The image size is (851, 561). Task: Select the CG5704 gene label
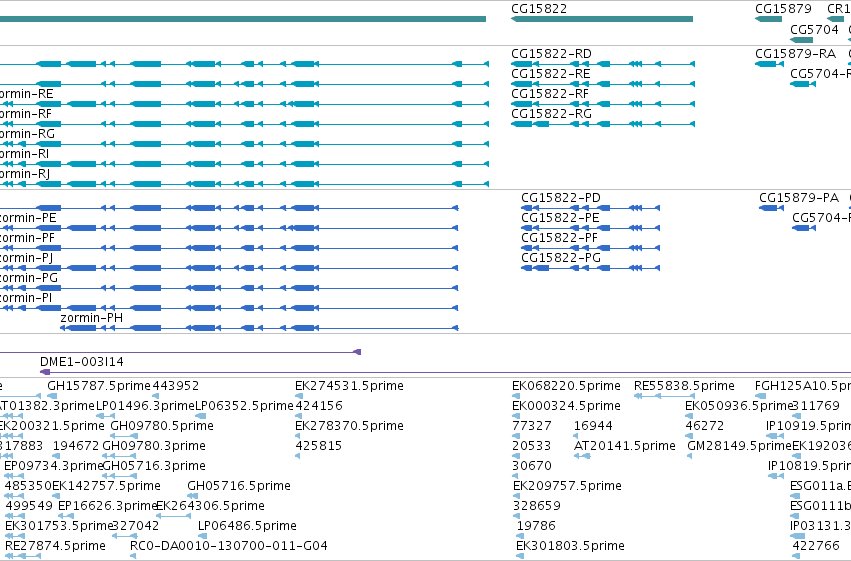(x=814, y=30)
